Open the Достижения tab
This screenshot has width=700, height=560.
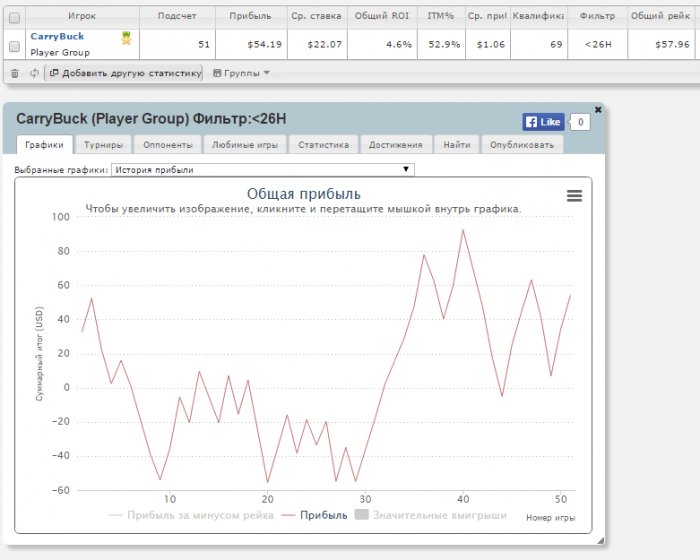[396, 145]
